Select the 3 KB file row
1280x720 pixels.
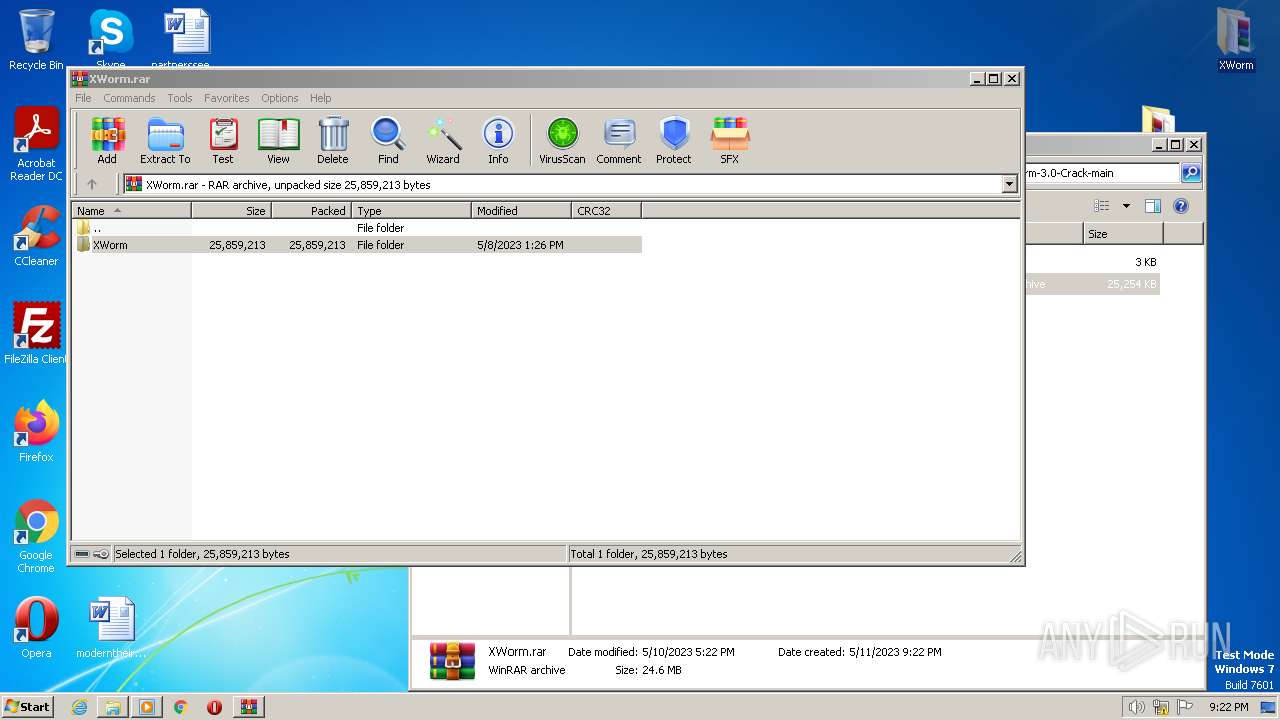(1093, 262)
